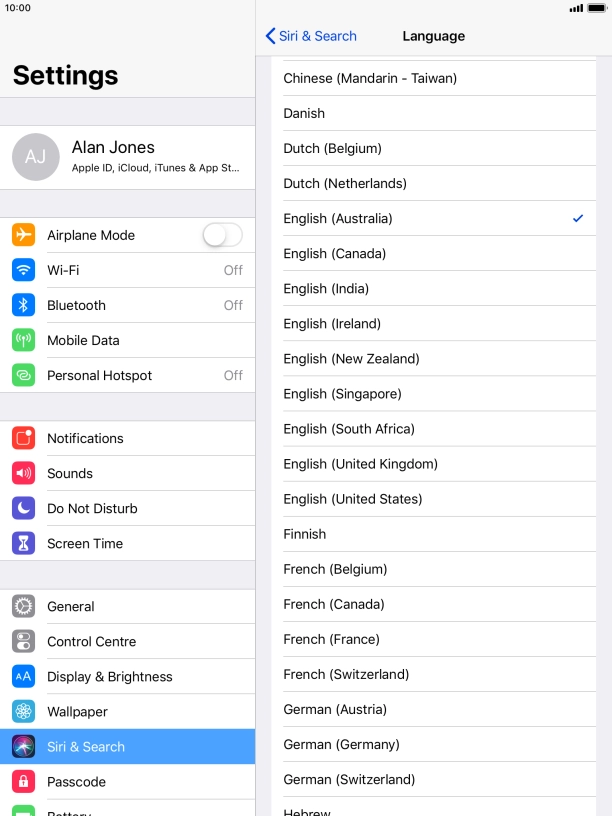Toggle the Airplane Mode switch
Viewport: 612px width, 816px height.
(x=223, y=235)
